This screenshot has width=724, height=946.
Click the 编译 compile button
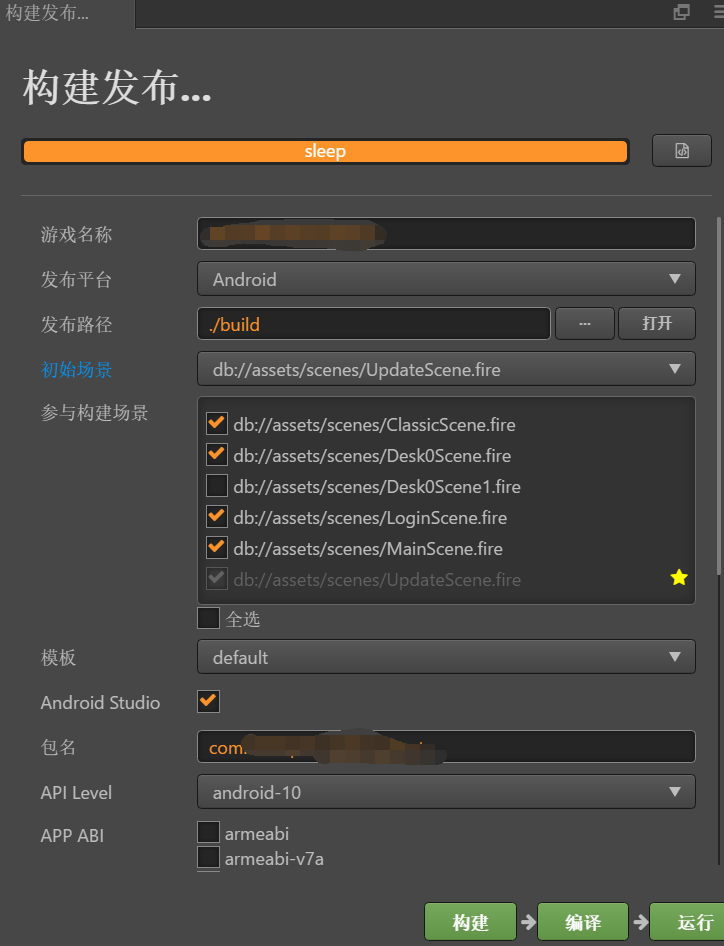(583, 922)
